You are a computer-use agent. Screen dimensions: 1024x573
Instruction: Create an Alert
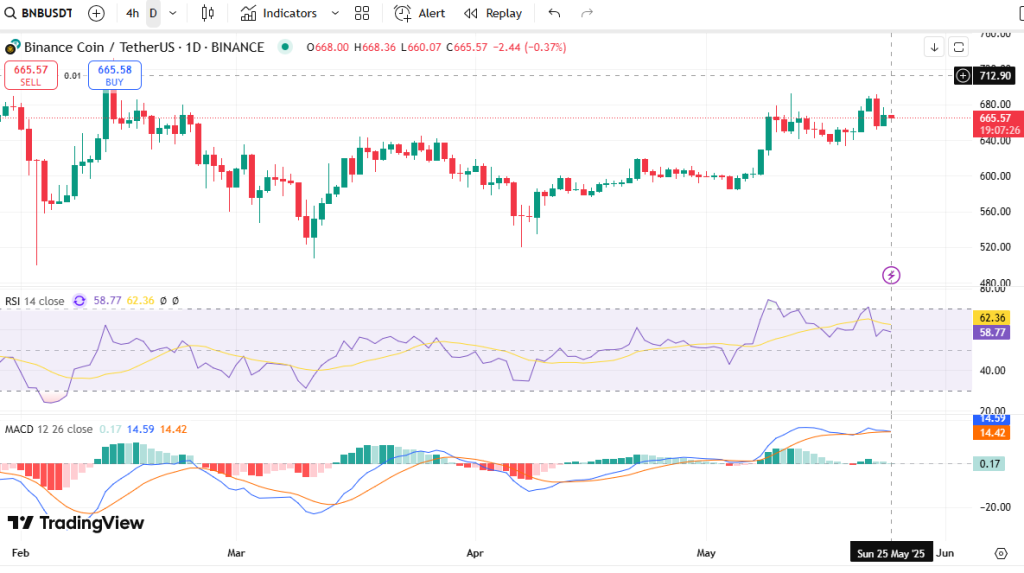coord(419,13)
